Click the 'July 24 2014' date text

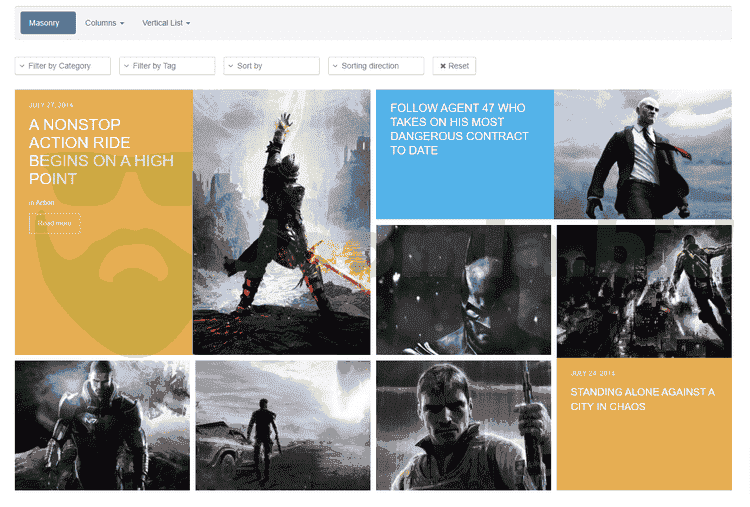click(593, 373)
